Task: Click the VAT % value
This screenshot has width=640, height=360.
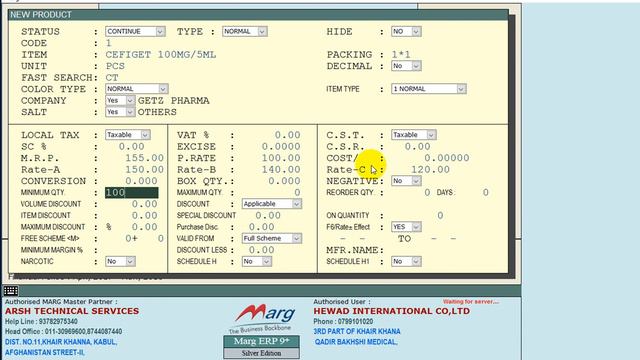Action: [287, 135]
